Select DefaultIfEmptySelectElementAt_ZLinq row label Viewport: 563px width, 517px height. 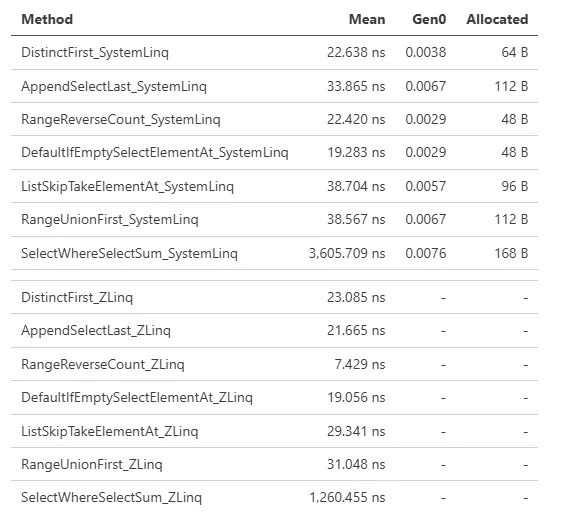click(x=137, y=398)
